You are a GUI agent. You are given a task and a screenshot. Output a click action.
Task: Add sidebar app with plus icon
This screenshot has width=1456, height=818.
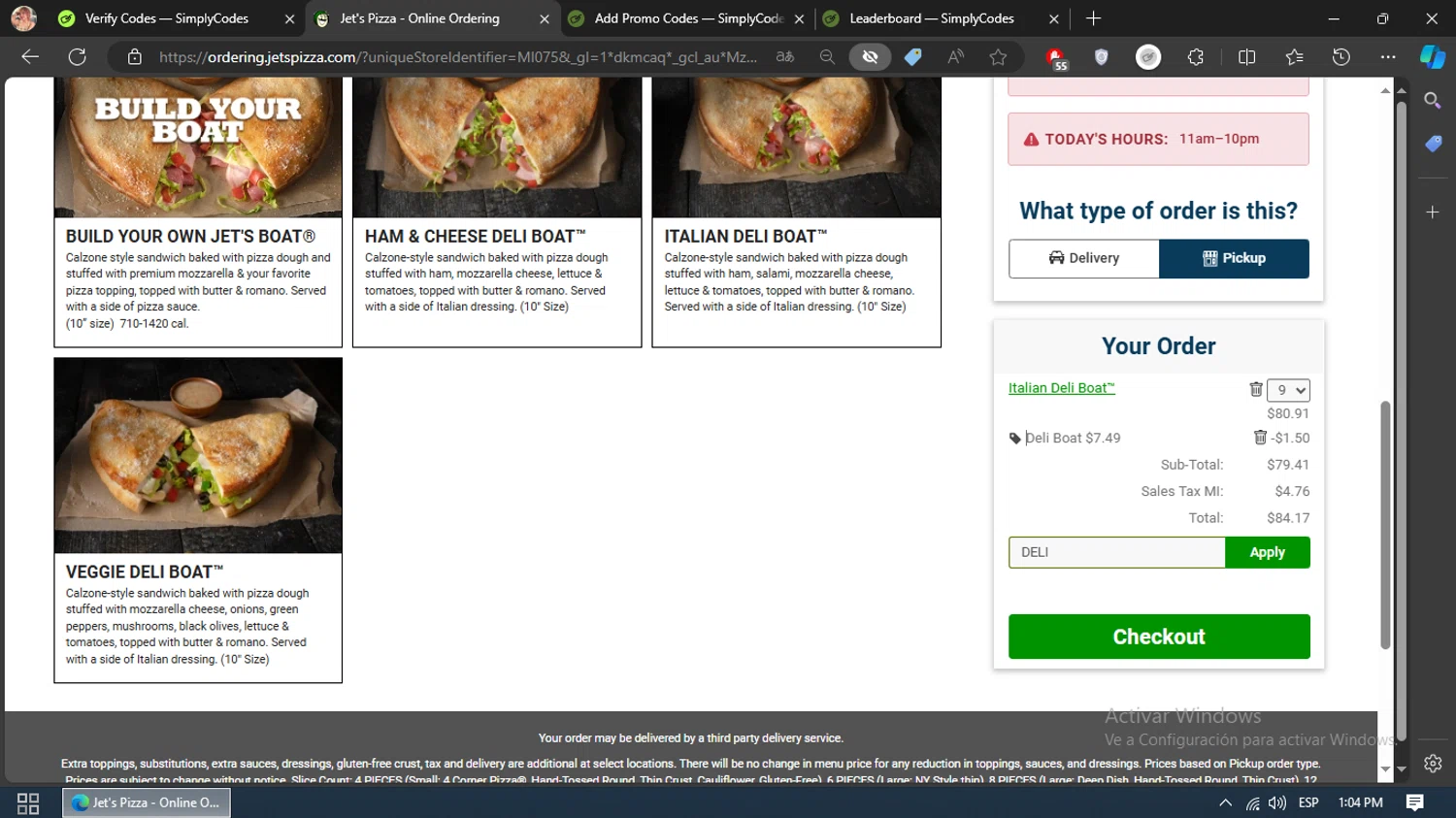pyautogui.click(x=1433, y=212)
